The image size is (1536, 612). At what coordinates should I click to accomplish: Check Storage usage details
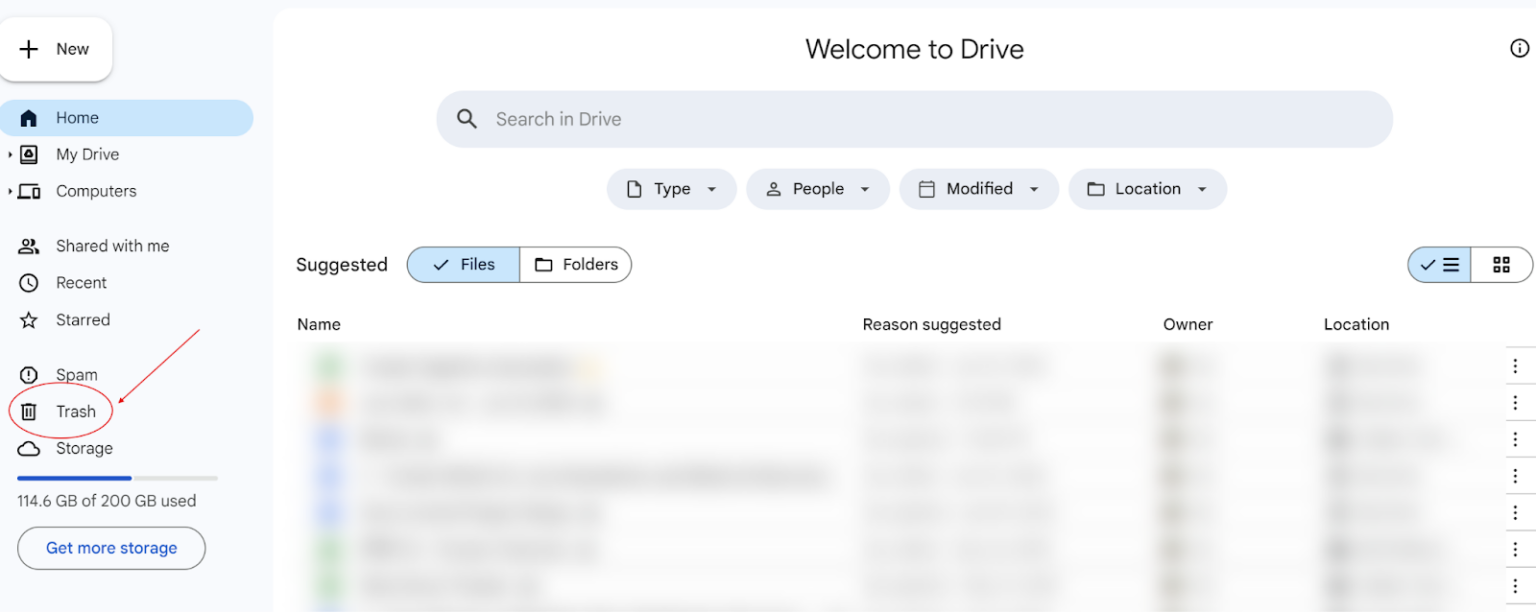point(82,448)
